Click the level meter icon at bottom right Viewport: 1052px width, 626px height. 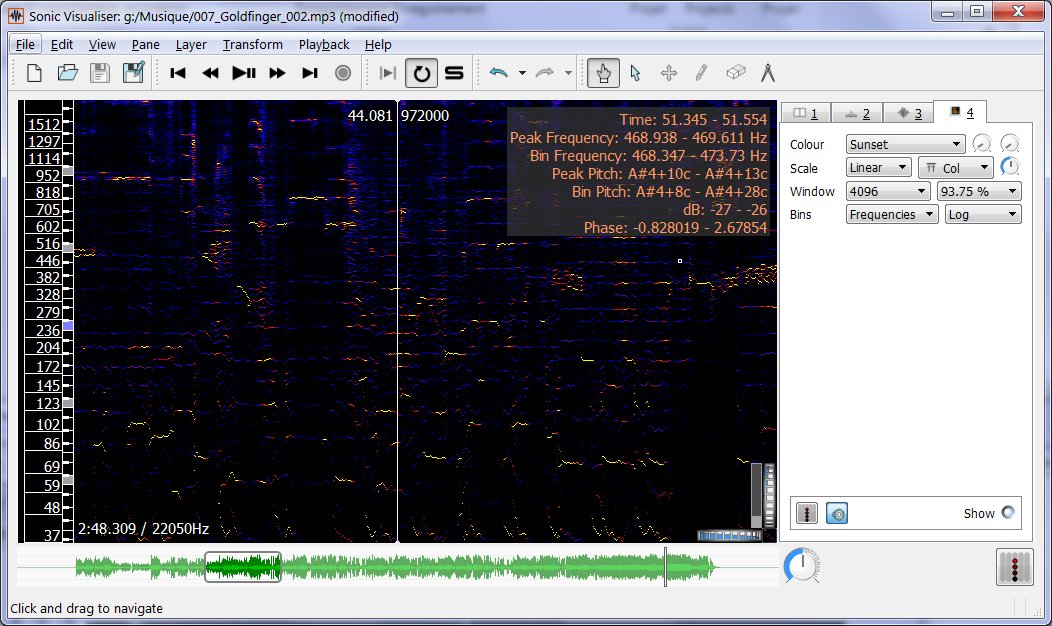click(x=1014, y=567)
